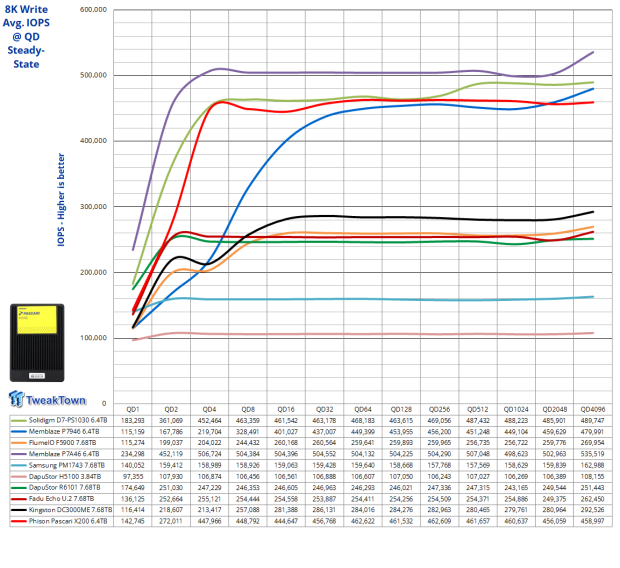
Task: Select the 'DapuStor H5100 3.84TB' legend label
Action: [65, 476]
